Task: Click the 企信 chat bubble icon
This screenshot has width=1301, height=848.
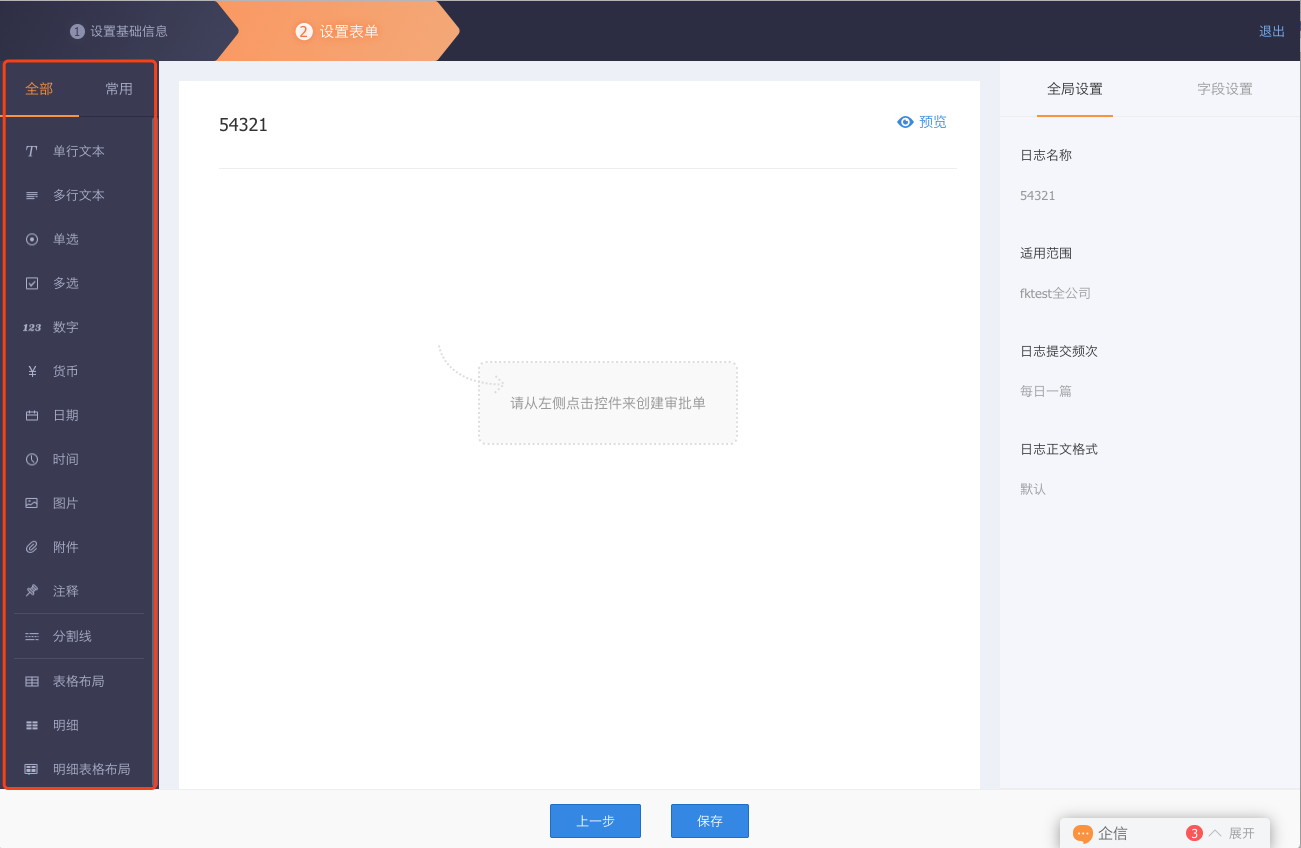Action: point(1083,834)
